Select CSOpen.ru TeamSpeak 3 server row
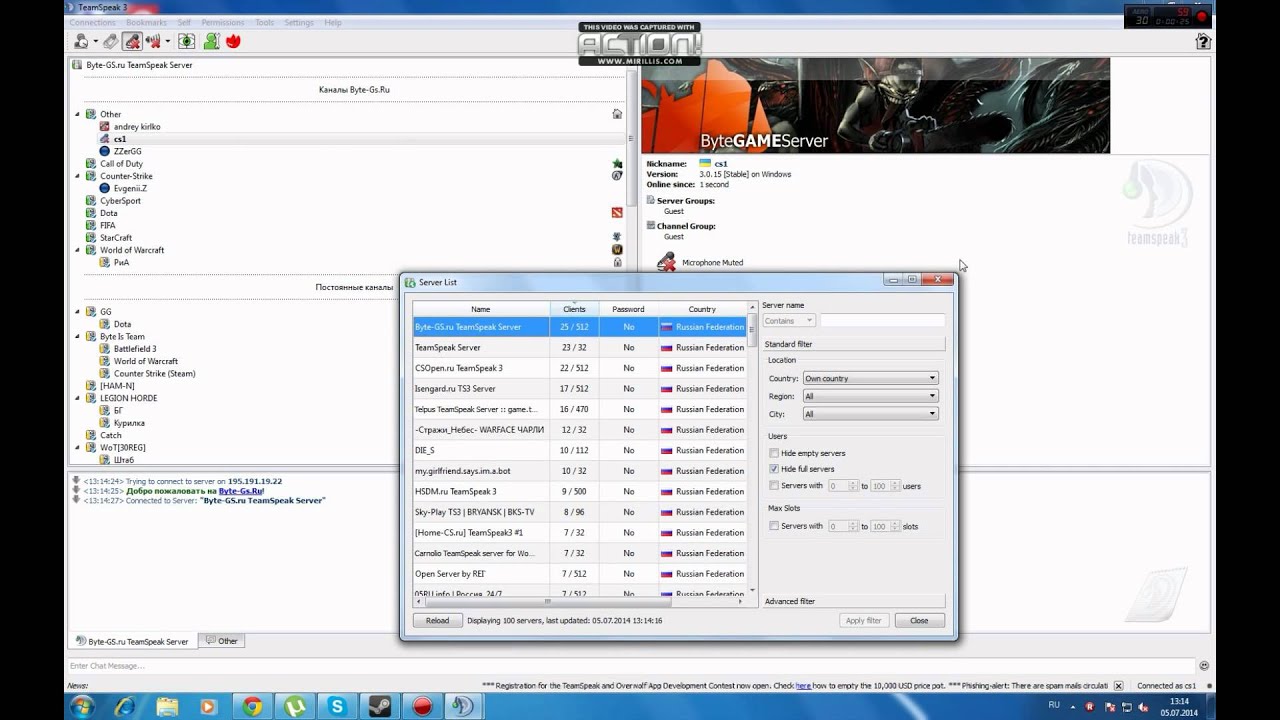The image size is (1280, 720). click(x=580, y=368)
